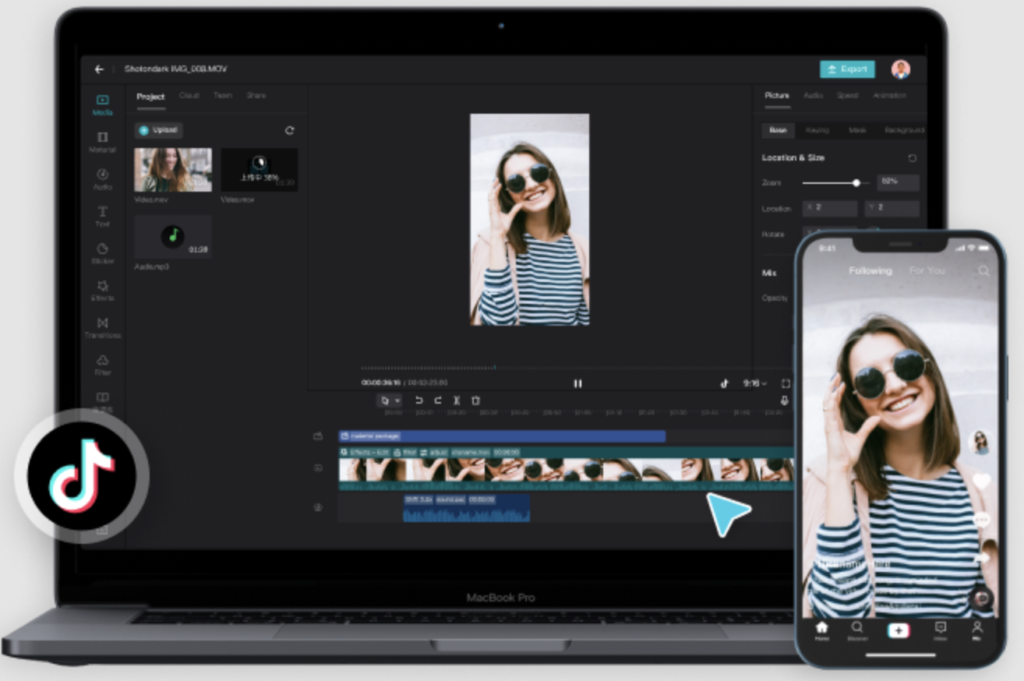The image size is (1024, 681).
Task: Click the Zoom slider handle
Action: pos(856,183)
